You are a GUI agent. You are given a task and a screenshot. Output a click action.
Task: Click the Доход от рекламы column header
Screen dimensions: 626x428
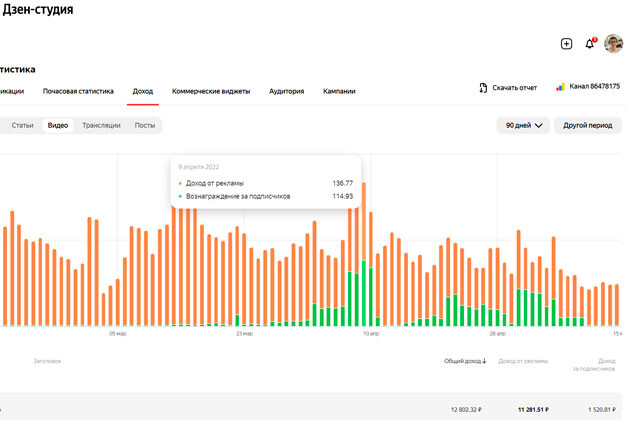(x=523, y=361)
